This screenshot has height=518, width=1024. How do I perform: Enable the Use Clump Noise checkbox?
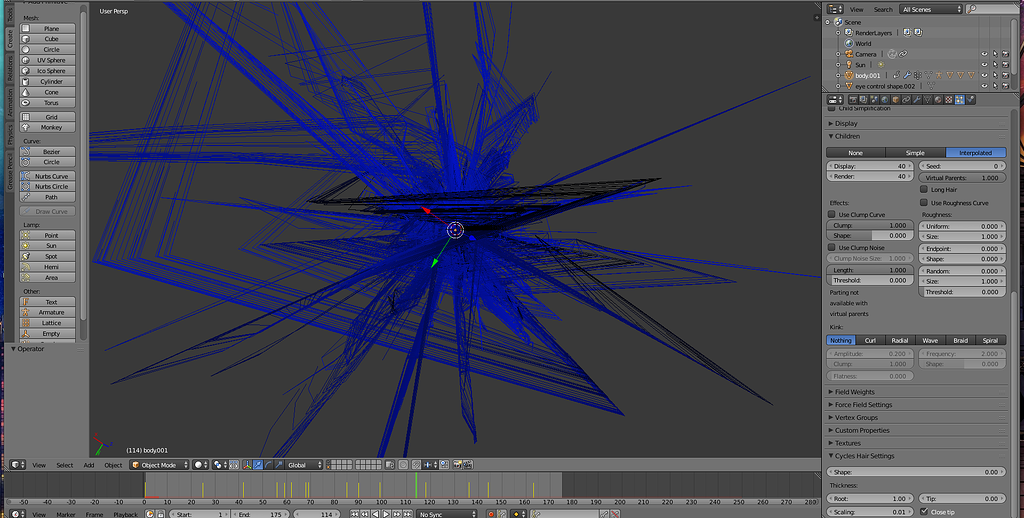(x=832, y=248)
